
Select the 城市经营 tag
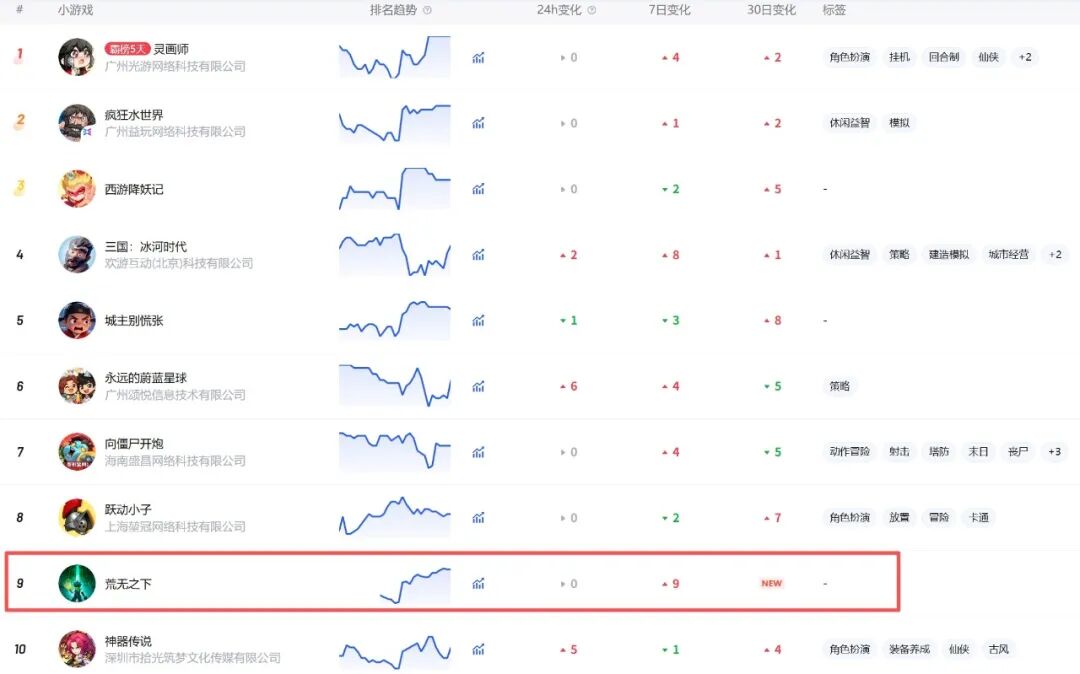1008,255
